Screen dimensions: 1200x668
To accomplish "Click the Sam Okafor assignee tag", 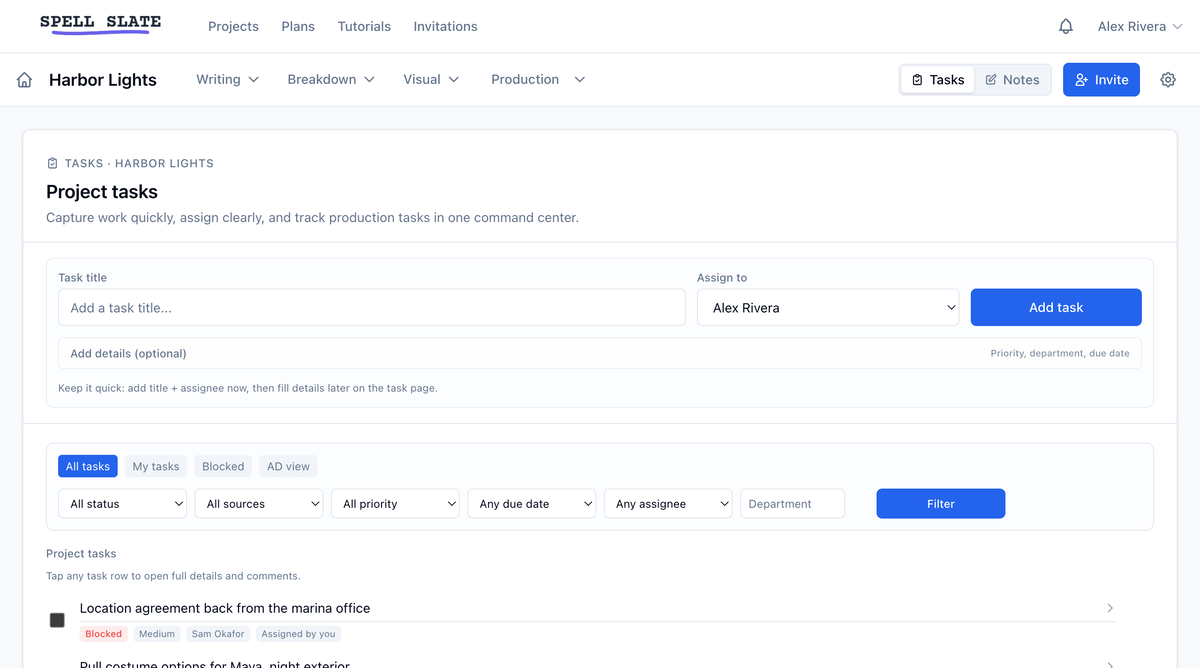I will [218, 634].
